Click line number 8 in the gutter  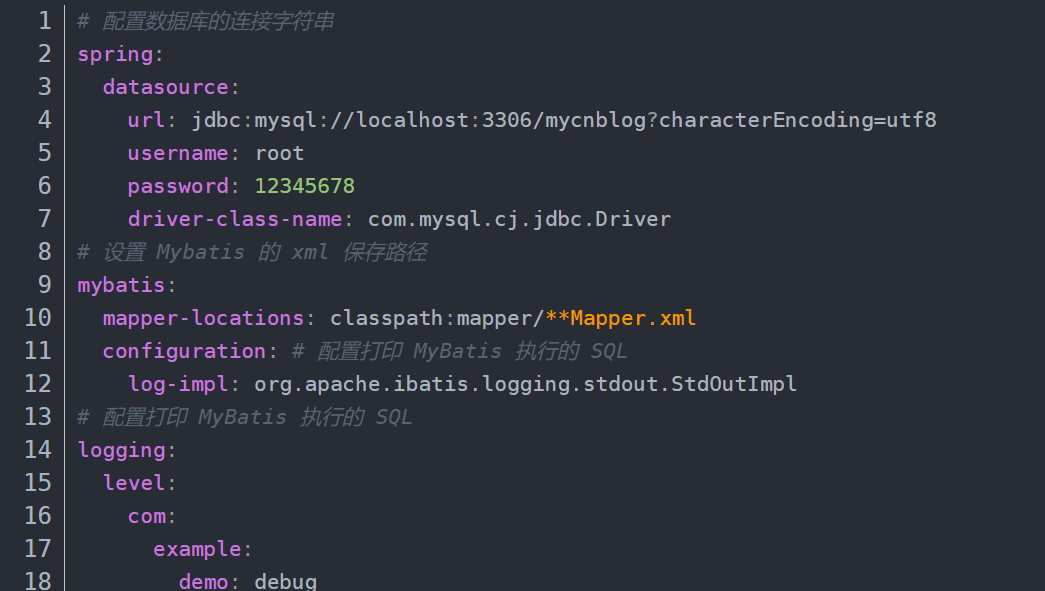[x=43, y=252]
